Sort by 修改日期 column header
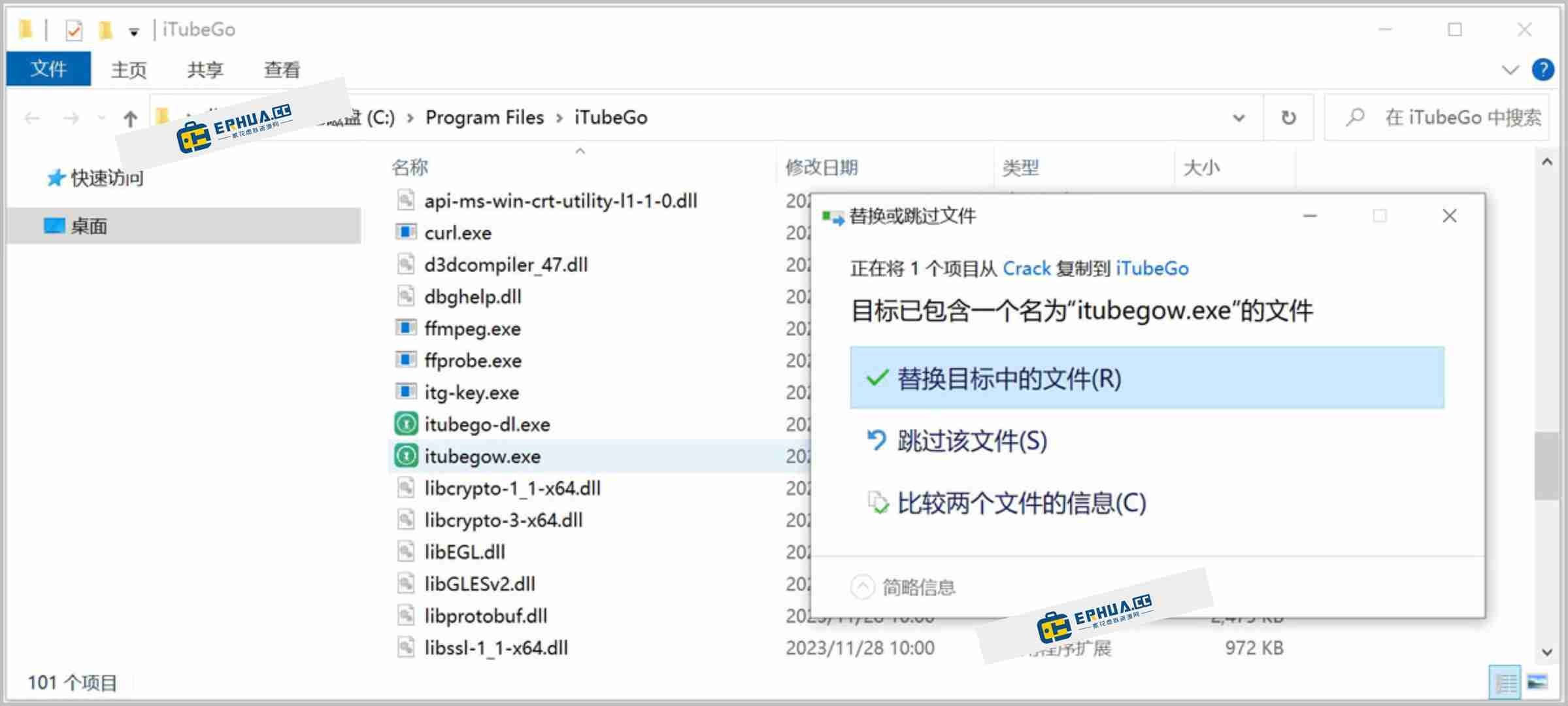 point(822,168)
